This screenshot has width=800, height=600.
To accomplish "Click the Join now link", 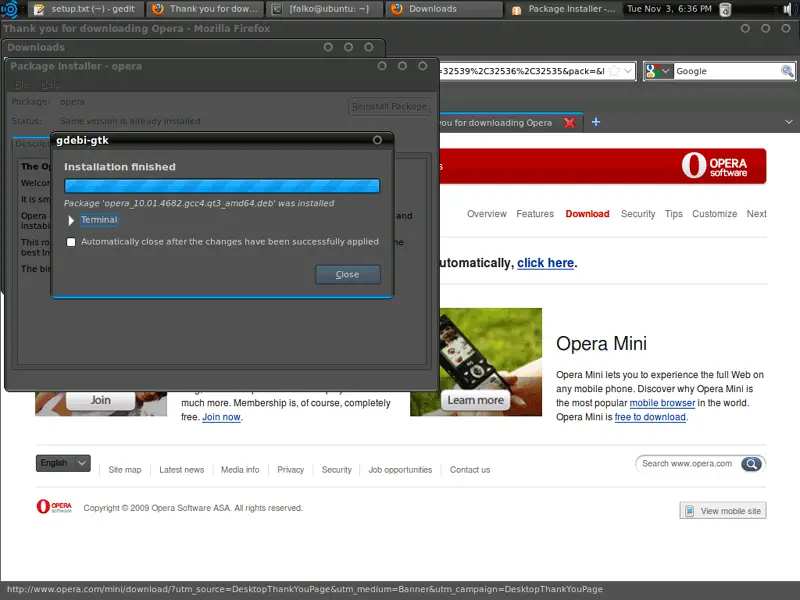I will click(x=221, y=417).
